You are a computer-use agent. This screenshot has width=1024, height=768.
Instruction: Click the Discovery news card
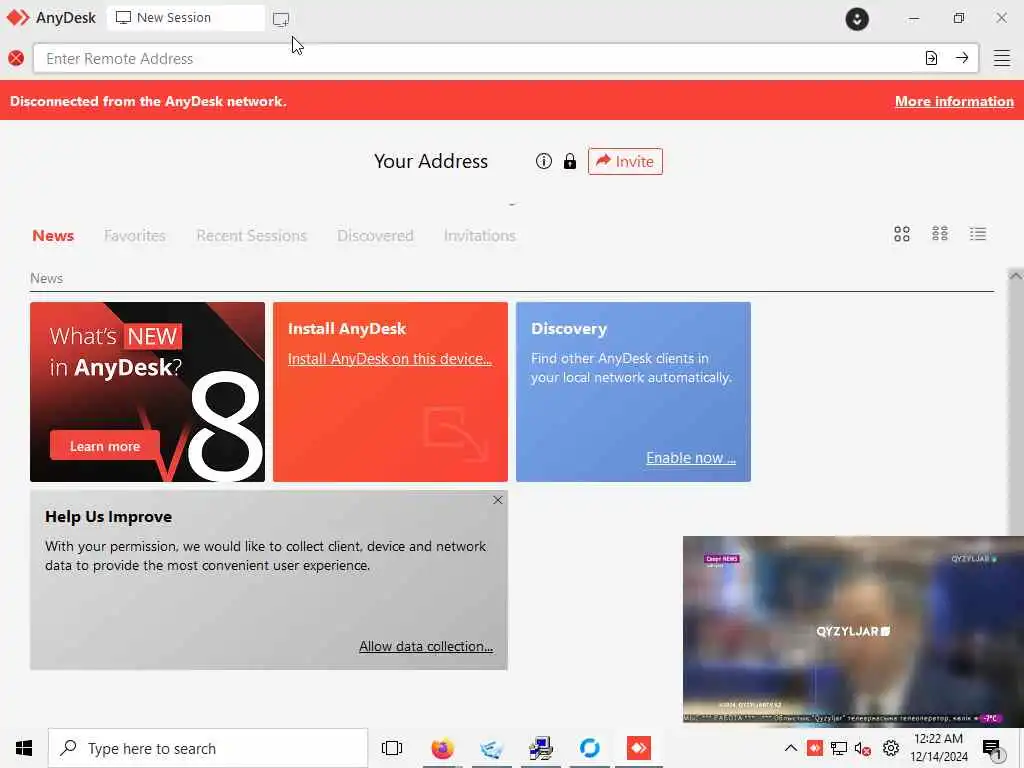click(633, 392)
